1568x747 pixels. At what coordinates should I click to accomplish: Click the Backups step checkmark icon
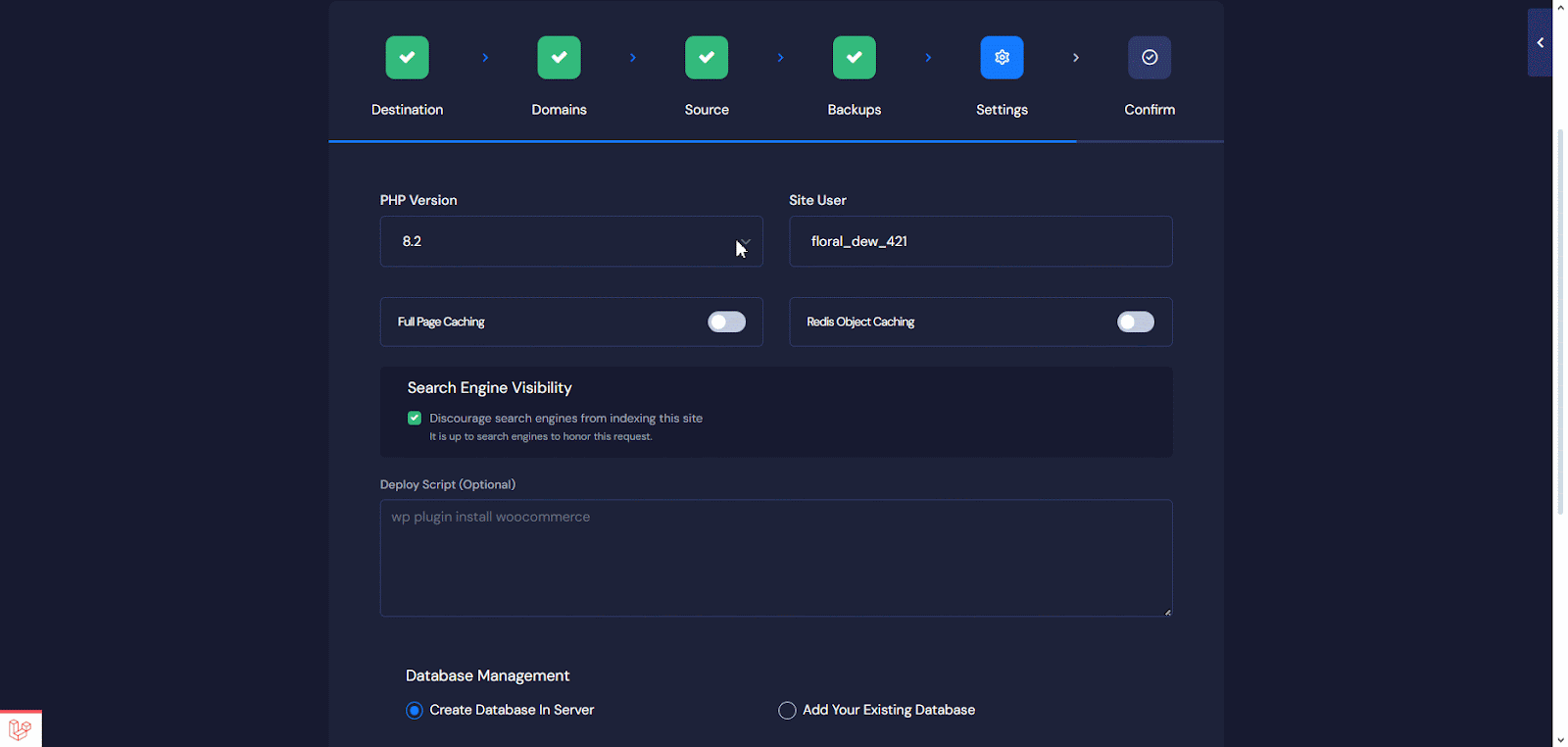pyautogui.click(x=854, y=58)
